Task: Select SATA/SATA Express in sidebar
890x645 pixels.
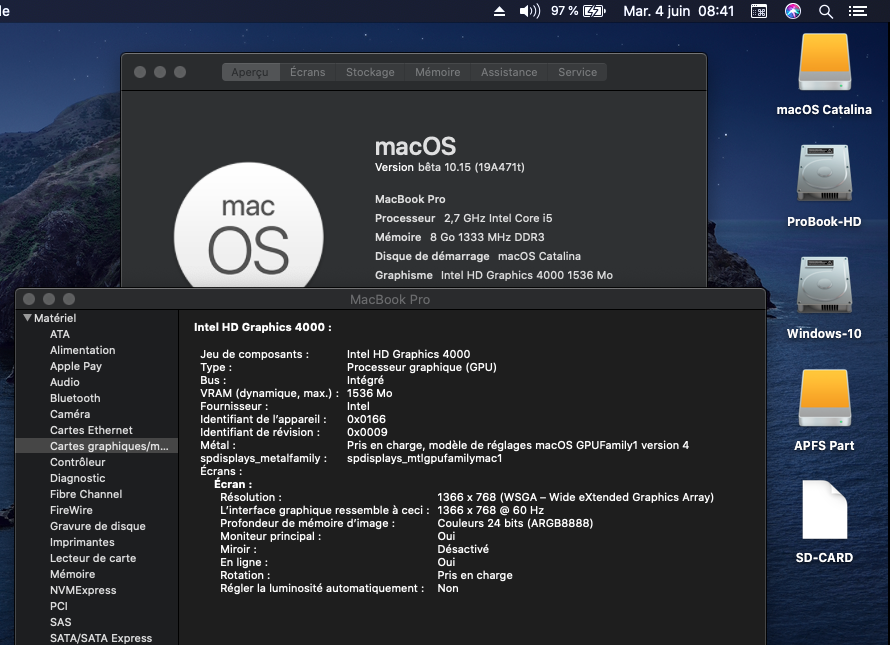Action: tap(100, 638)
